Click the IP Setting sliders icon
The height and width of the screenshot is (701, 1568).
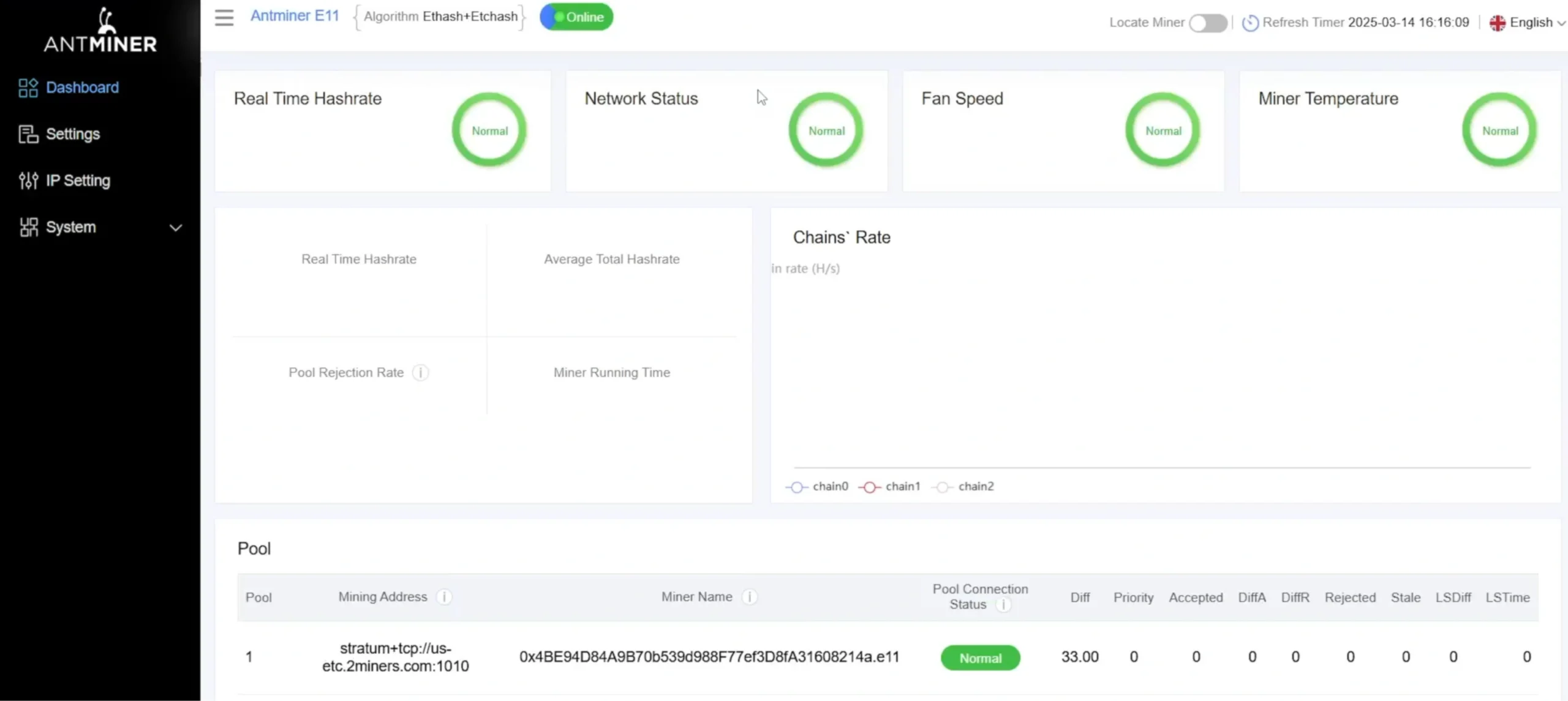click(28, 181)
